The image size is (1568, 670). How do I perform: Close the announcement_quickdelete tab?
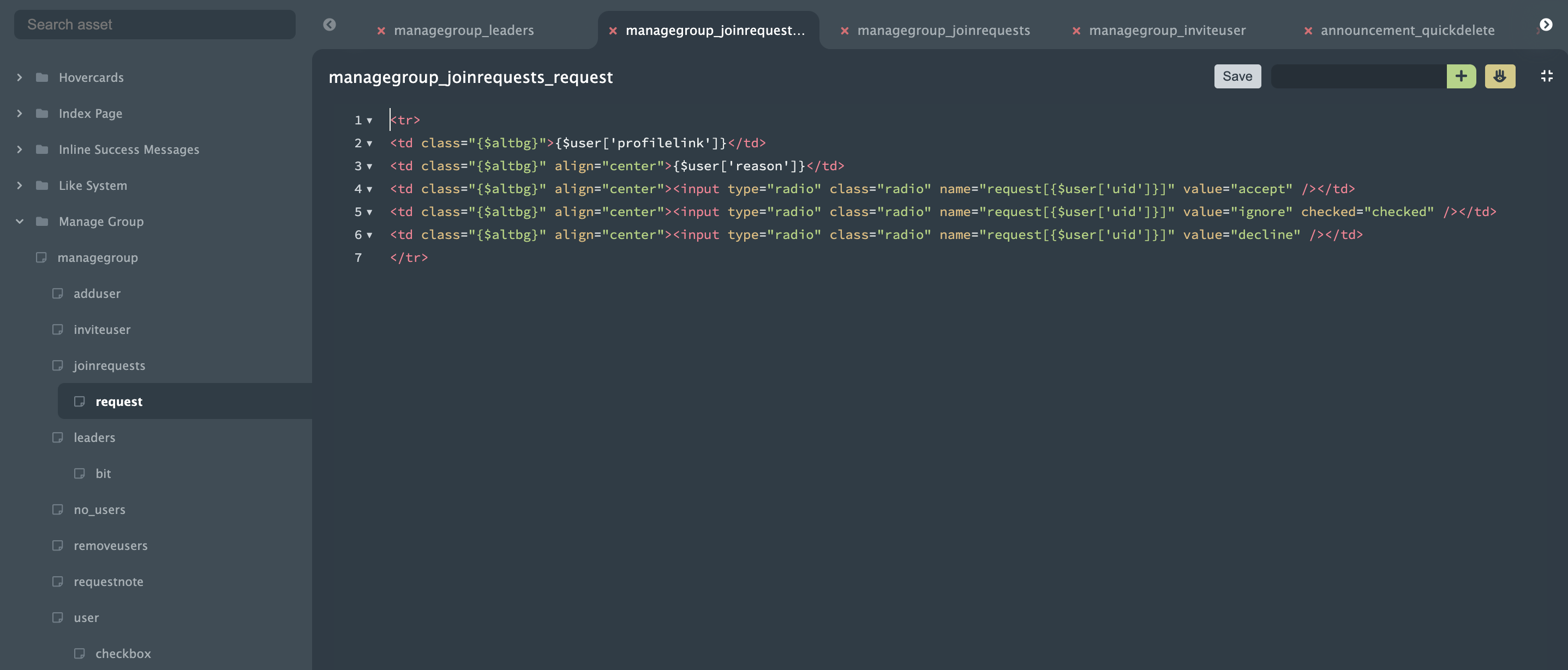[x=1307, y=31]
